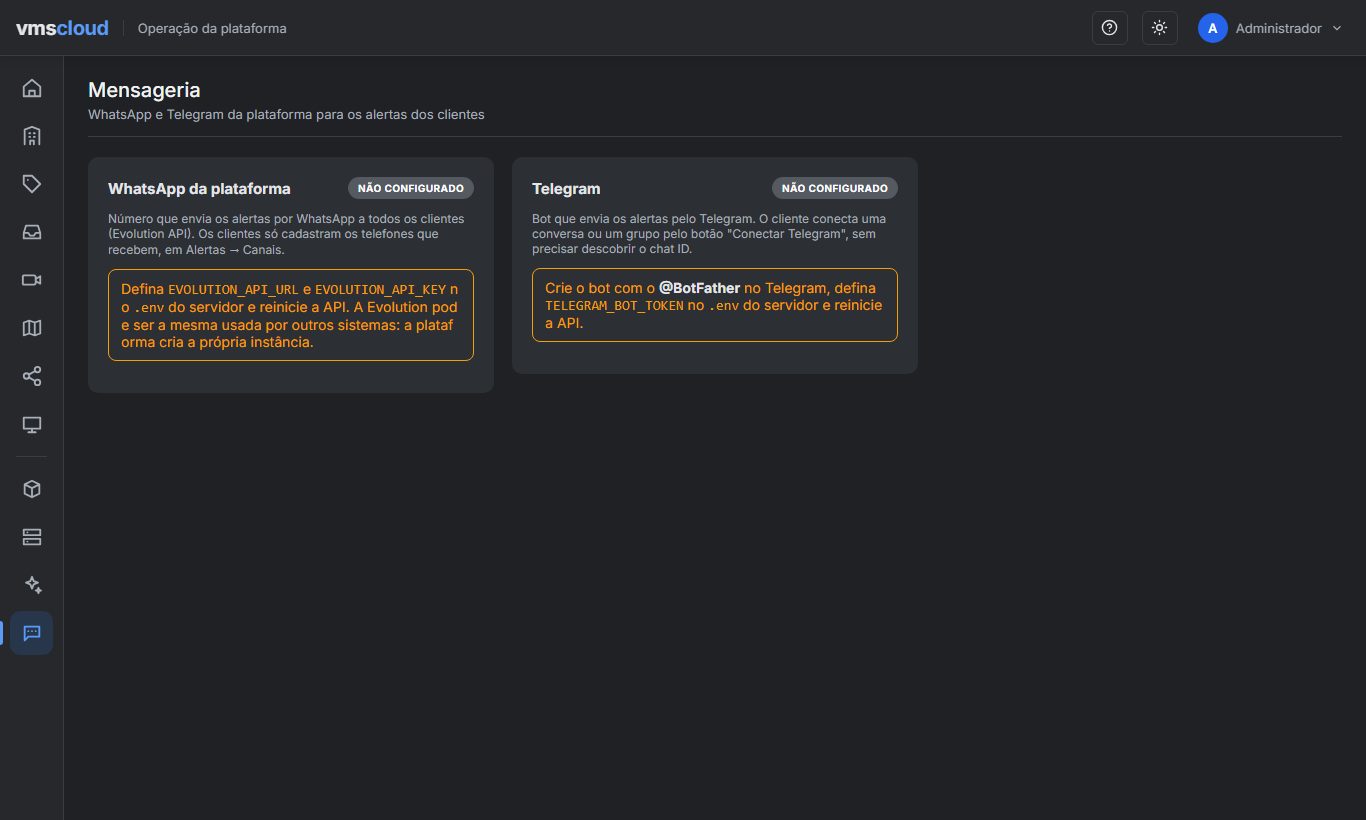The height and width of the screenshot is (820, 1366).
Task: Open the server stack icon in the sidebar
Action: click(32, 537)
